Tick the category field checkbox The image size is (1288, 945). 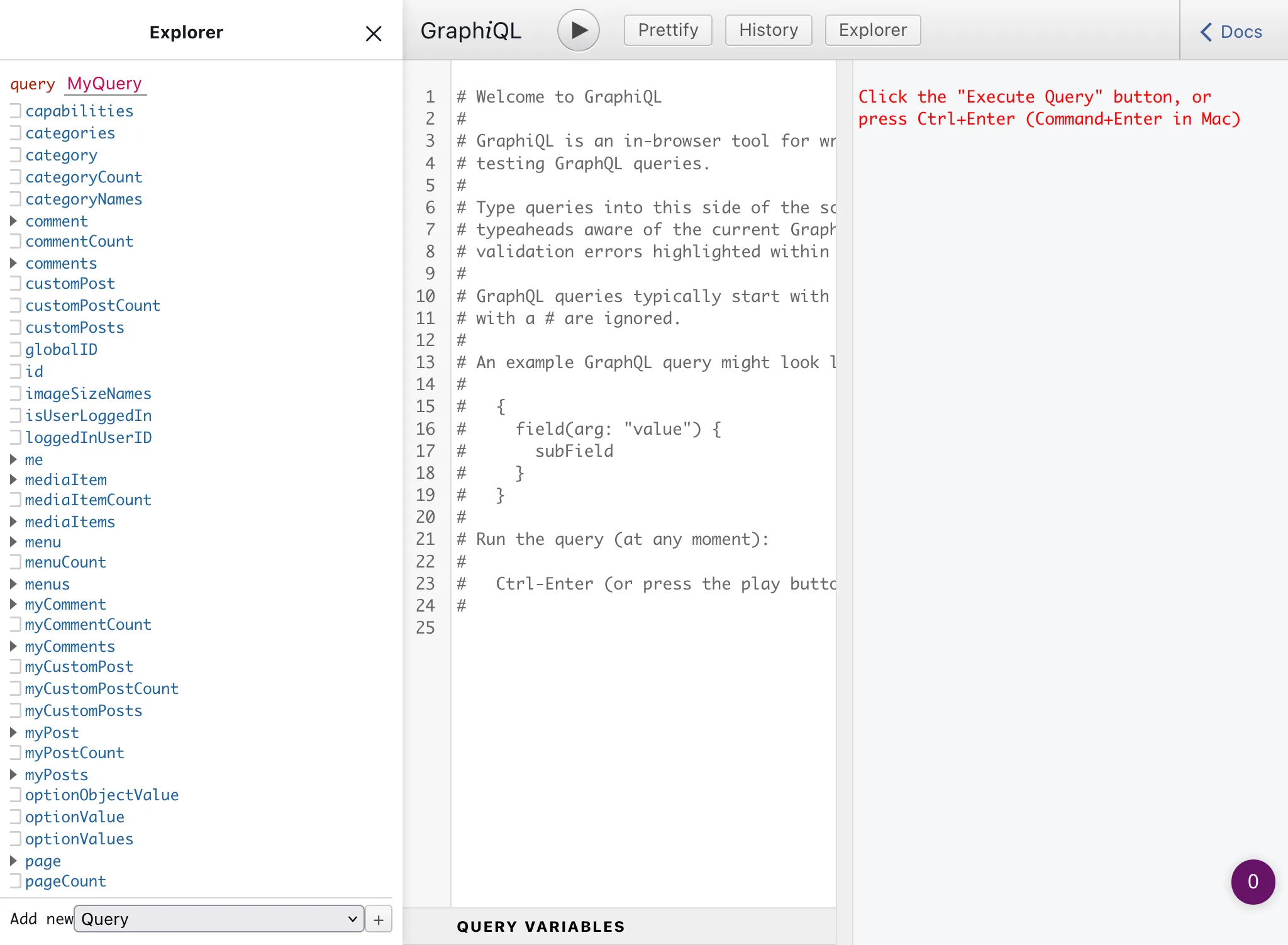[16, 155]
